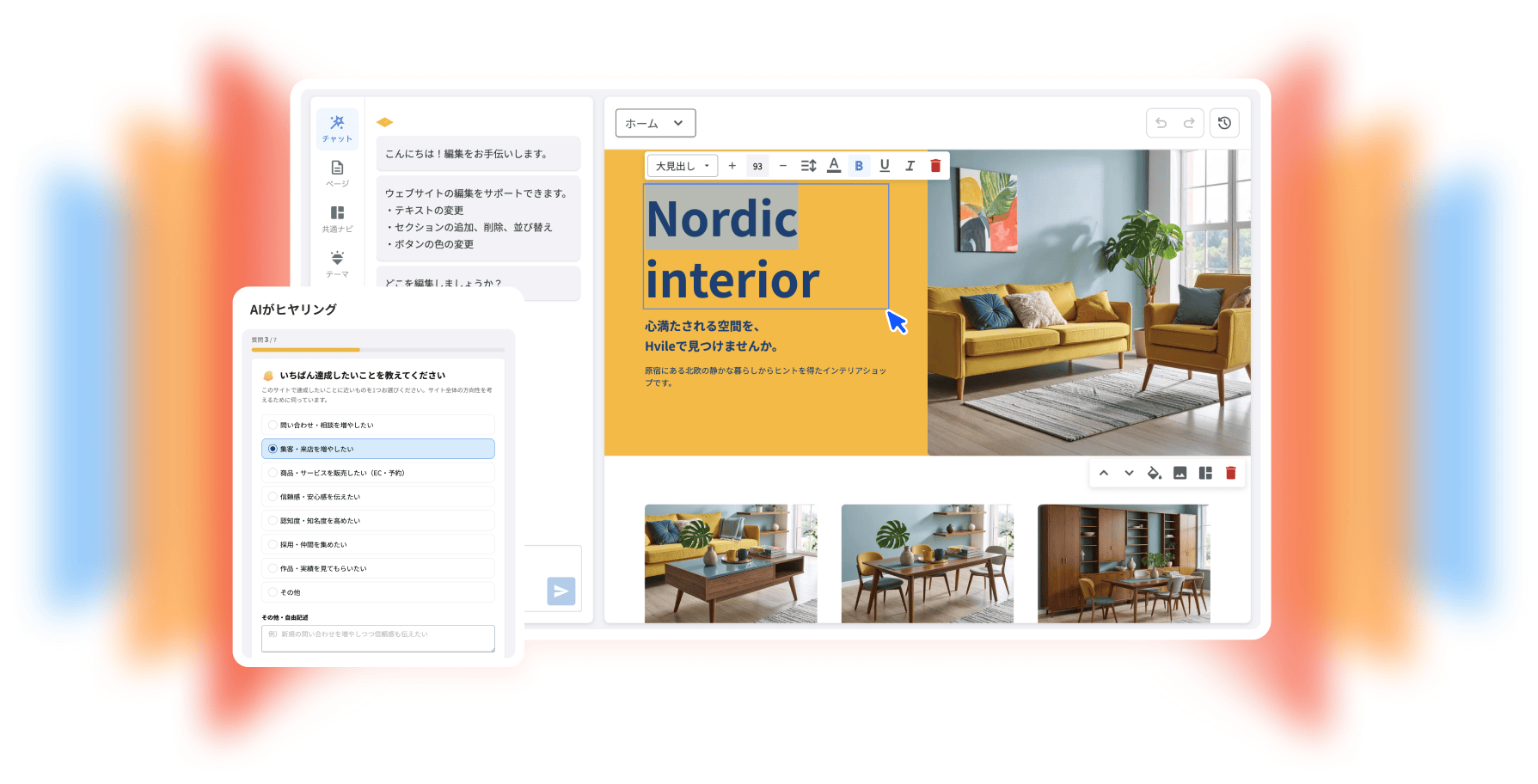Send the chat message with paper-plane button
The image size is (1538, 784).
point(561,591)
